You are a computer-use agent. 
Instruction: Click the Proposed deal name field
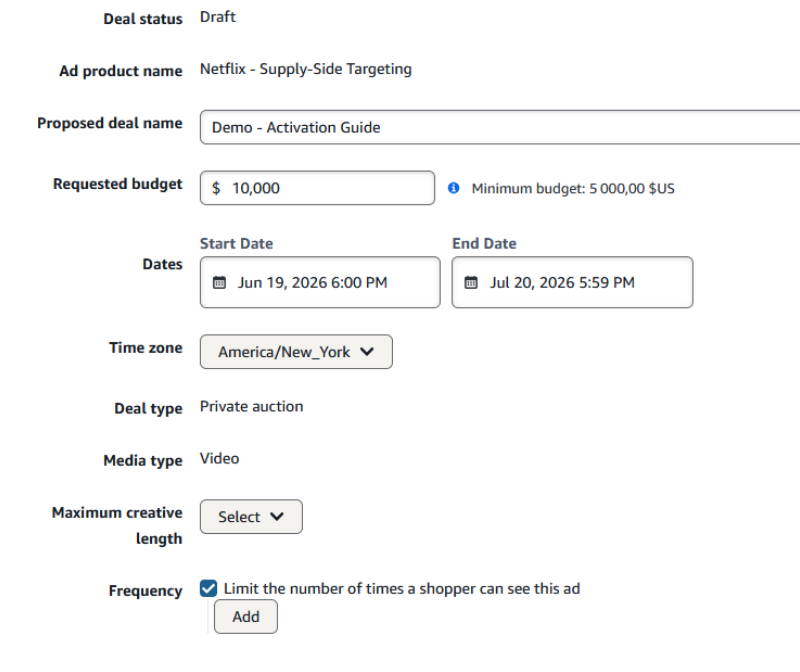(x=500, y=127)
